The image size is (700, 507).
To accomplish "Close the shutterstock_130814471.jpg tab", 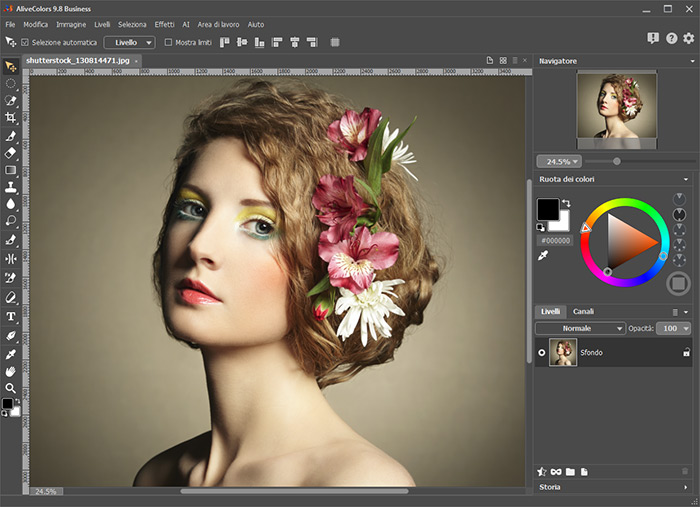I will tap(136, 61).
